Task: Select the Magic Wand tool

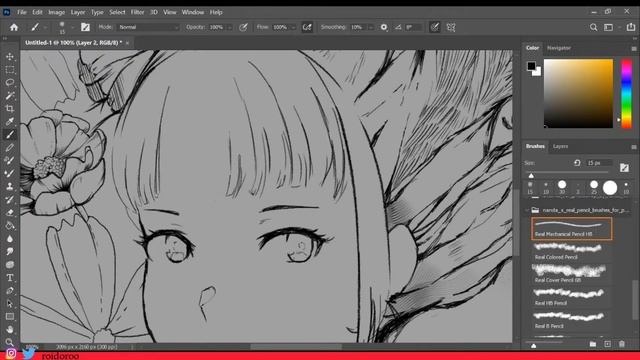Action: (10, 96)
